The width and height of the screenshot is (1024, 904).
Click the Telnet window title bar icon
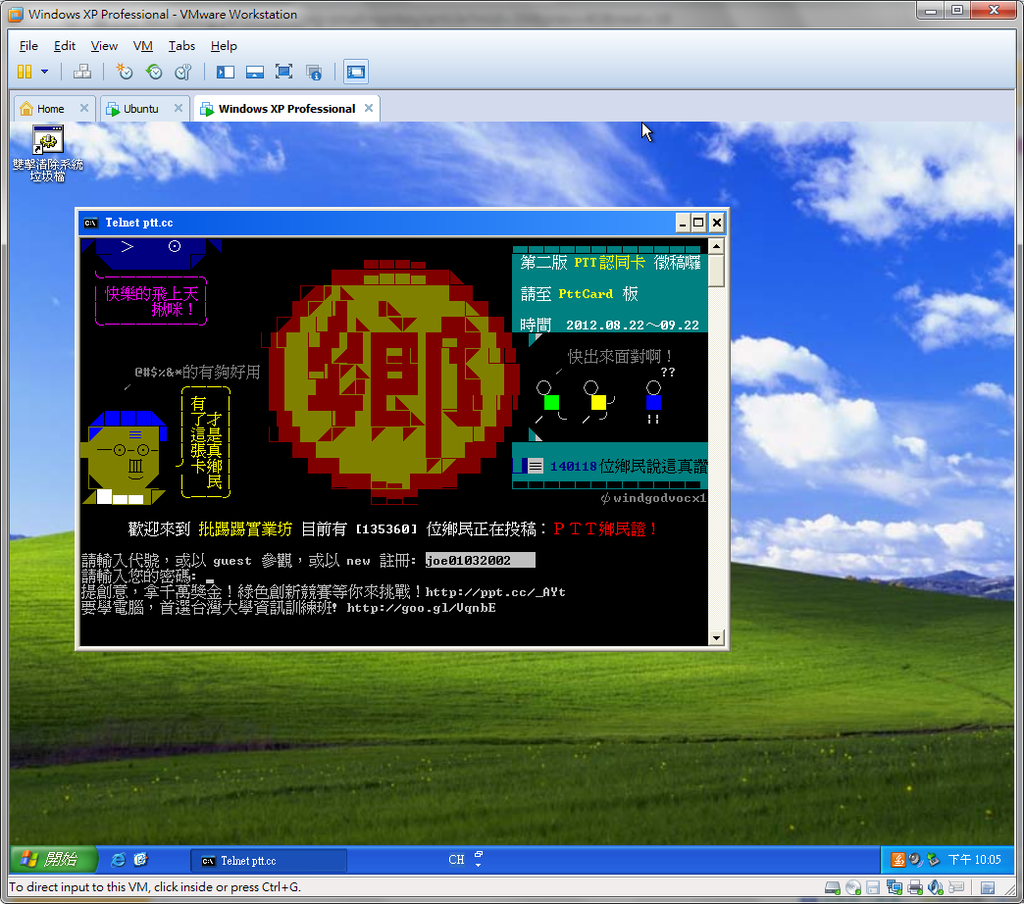click(x=91, y=223)
